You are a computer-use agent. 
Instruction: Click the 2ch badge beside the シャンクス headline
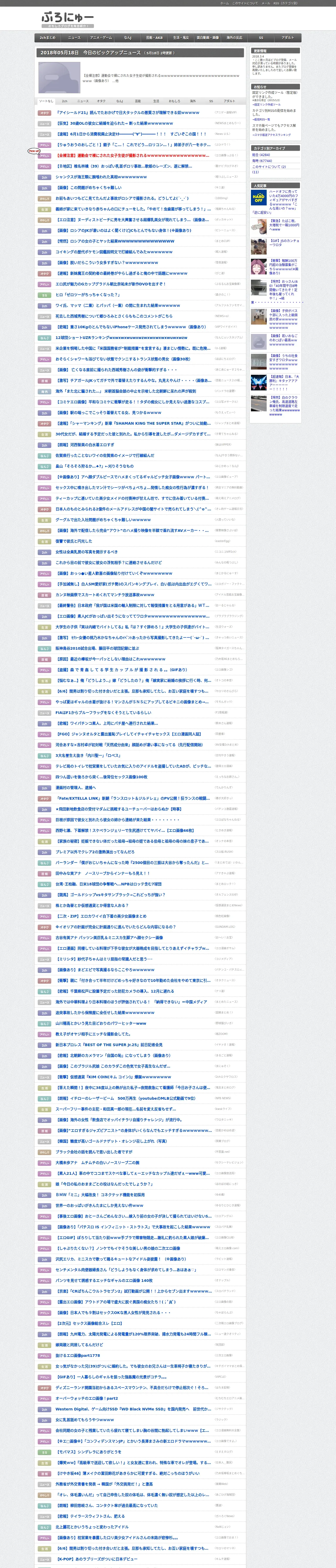coord(44,177)
